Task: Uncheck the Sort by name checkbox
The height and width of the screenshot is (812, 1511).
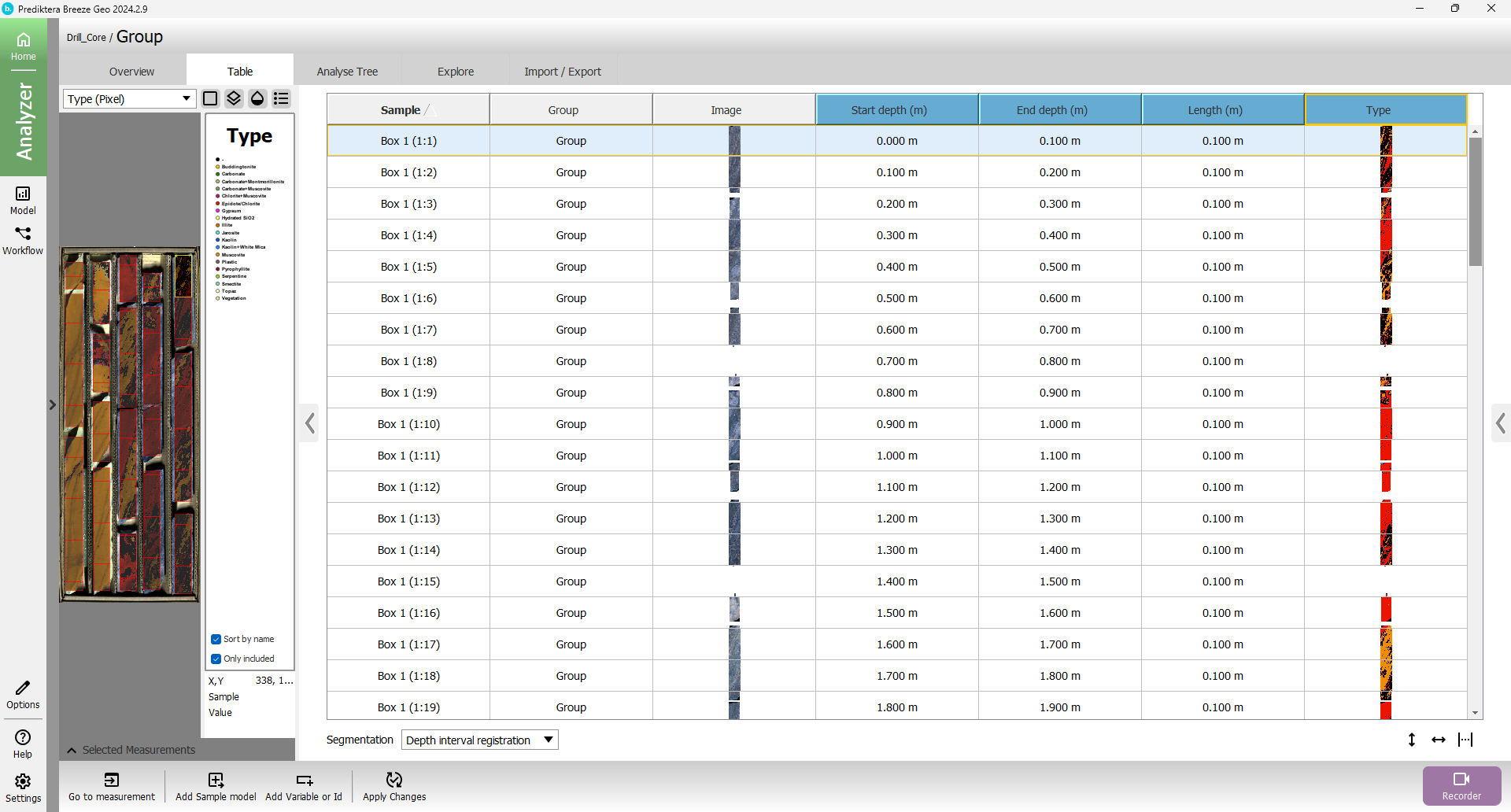Action: tap(216, 639)
